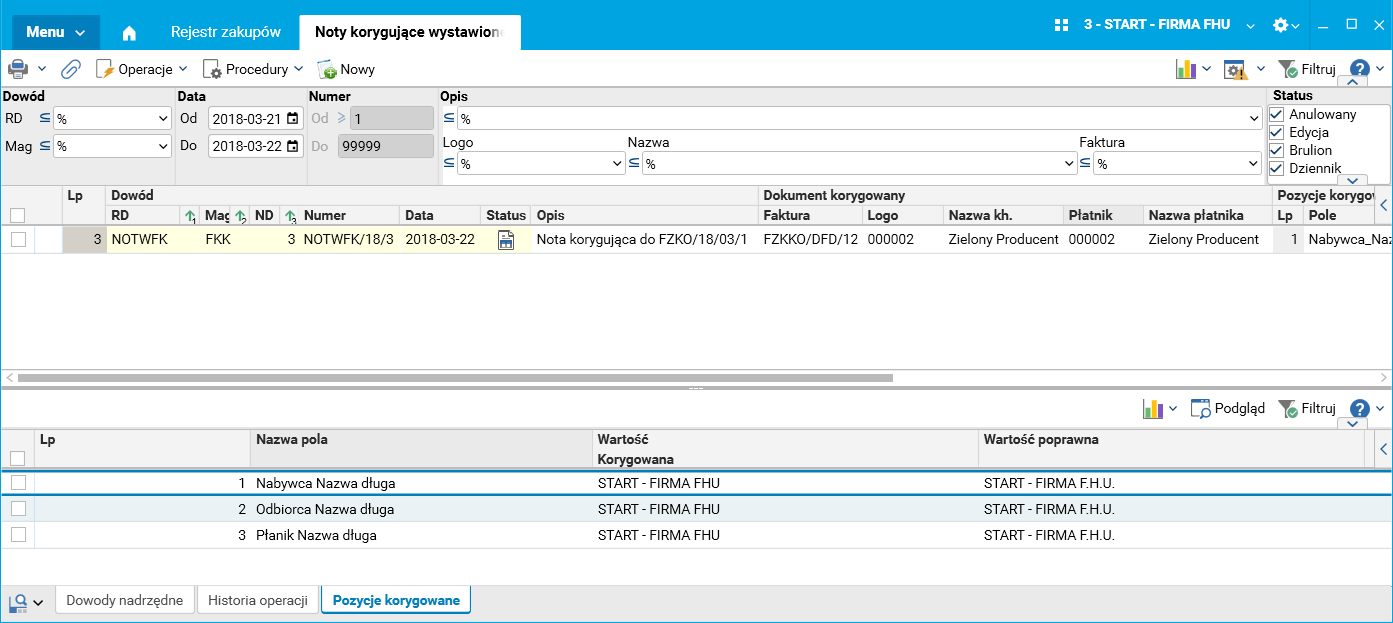Click the home icon tab
This screenshot has height=623, width=1393.
pyautogui.click(x=129, y=33)
